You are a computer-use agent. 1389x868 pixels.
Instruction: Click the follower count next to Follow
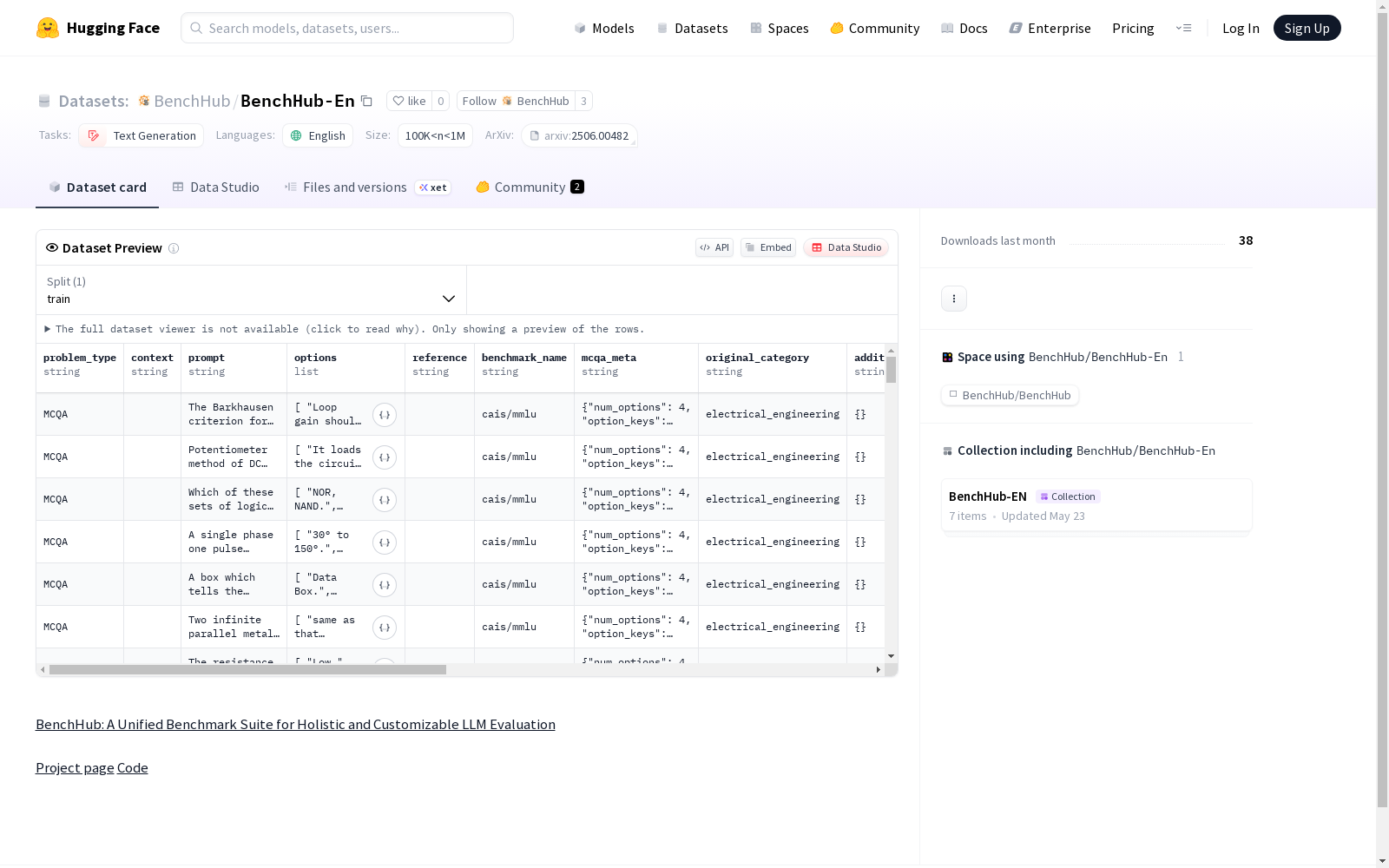pyautogui.click(x=584, y=102)
